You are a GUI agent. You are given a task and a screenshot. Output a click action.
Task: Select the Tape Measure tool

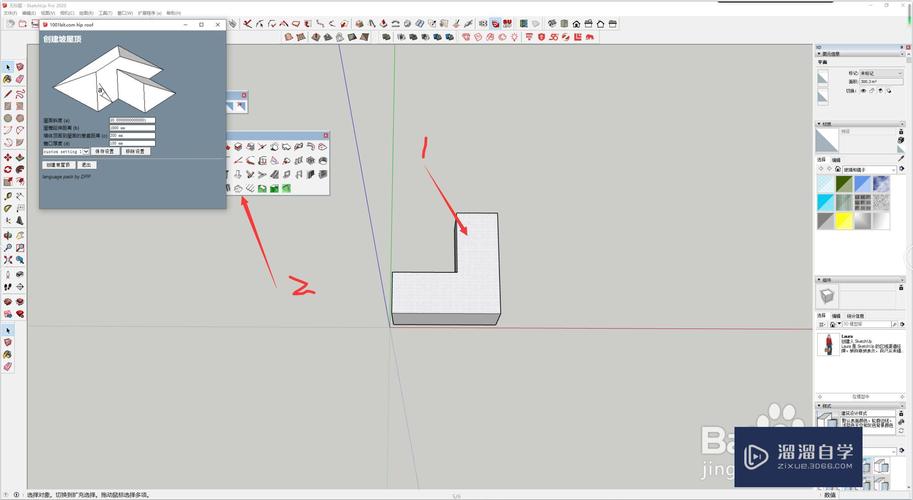tap(8, 196)
